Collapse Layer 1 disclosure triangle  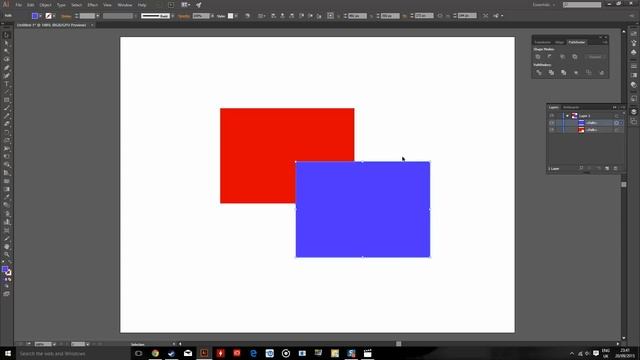[567, 116]
